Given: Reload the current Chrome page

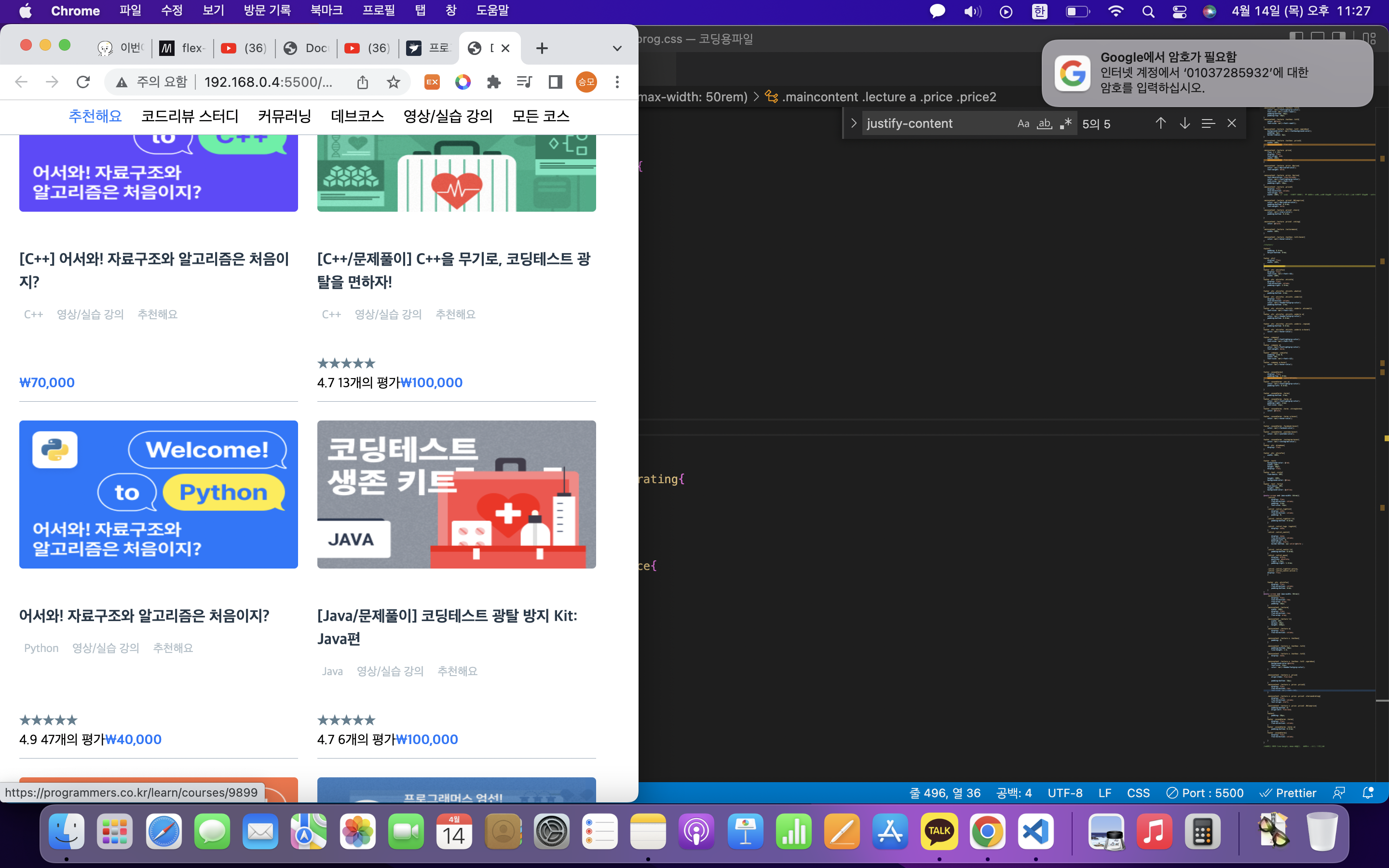Looking at the screenshot, I should (83, 82).
